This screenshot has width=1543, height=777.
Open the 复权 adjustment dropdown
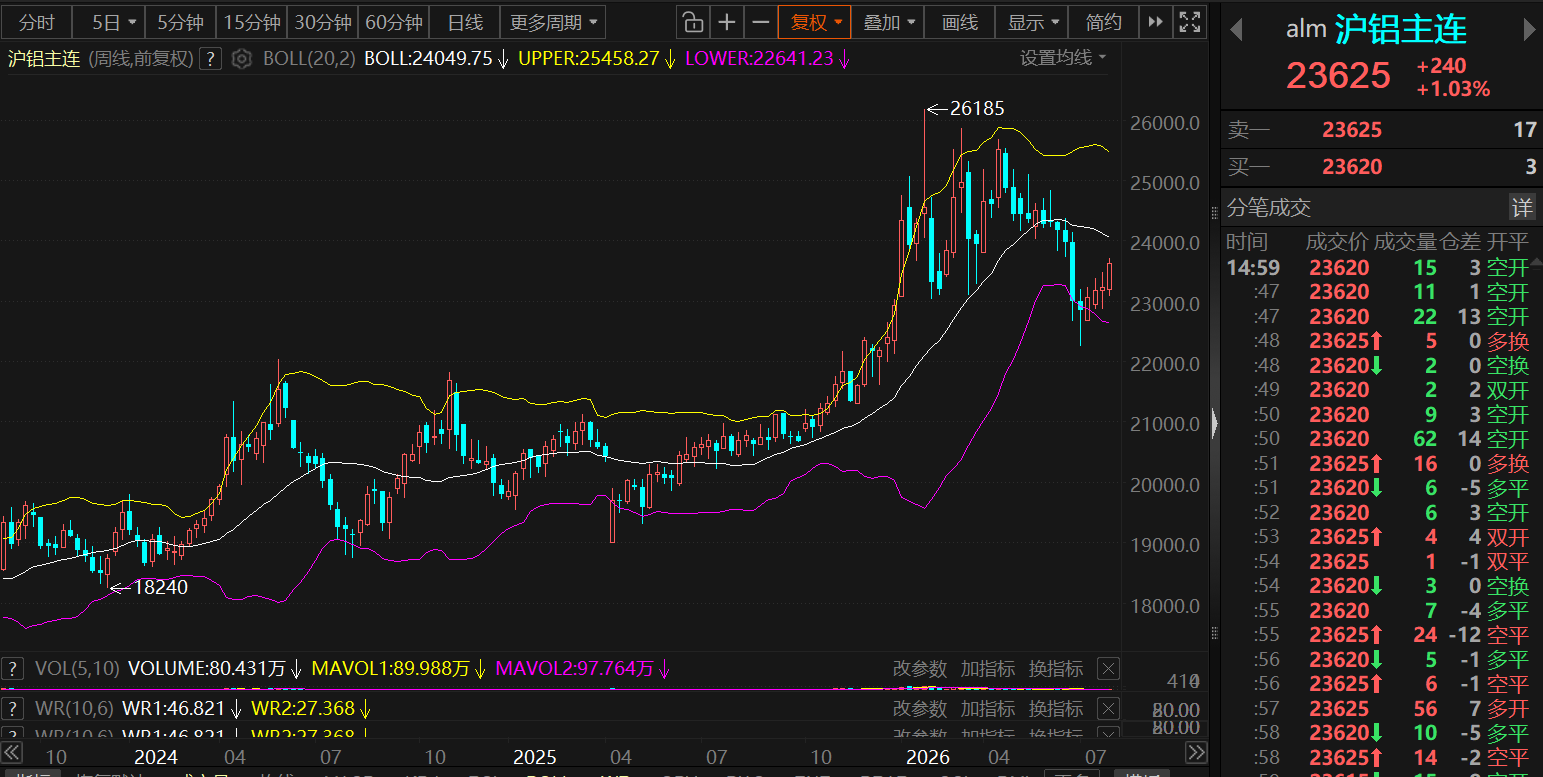814,22
